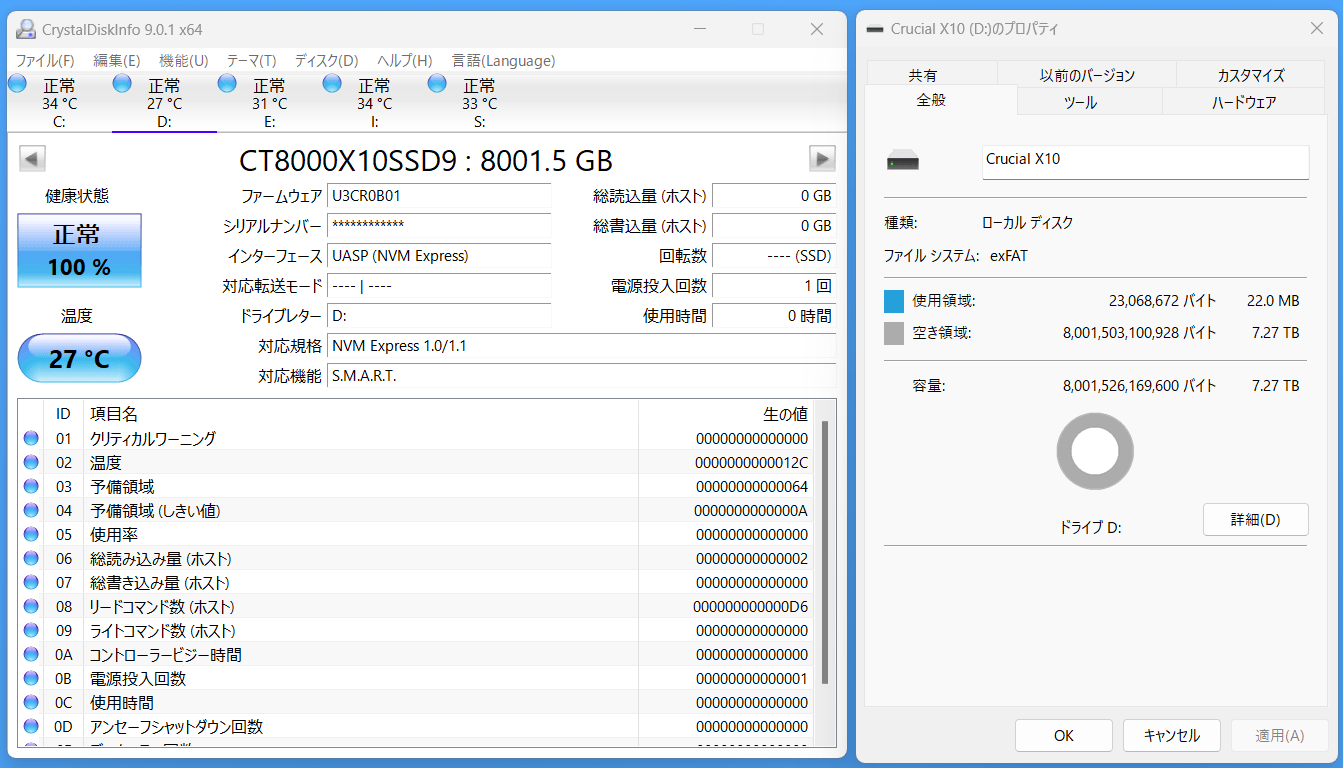Viewport: 1343px width, 768px height.
Task: Open the ヘルプ(H) menu
Action: (404, 61)
